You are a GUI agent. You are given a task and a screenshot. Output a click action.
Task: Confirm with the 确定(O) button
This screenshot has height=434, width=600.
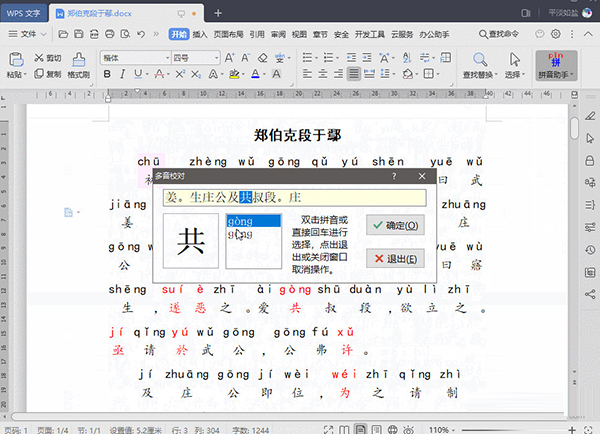pyautogui.click(x=393, y=226)
